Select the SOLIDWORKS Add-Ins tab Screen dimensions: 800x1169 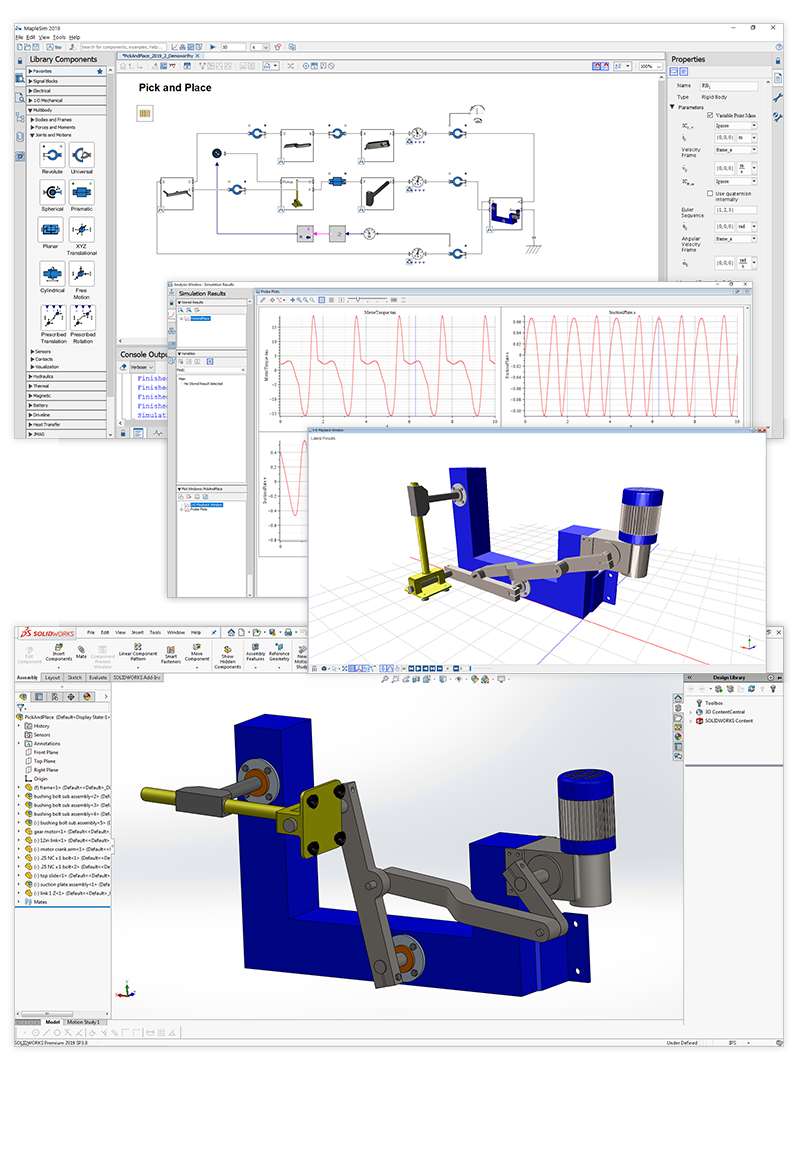(137, 678)
